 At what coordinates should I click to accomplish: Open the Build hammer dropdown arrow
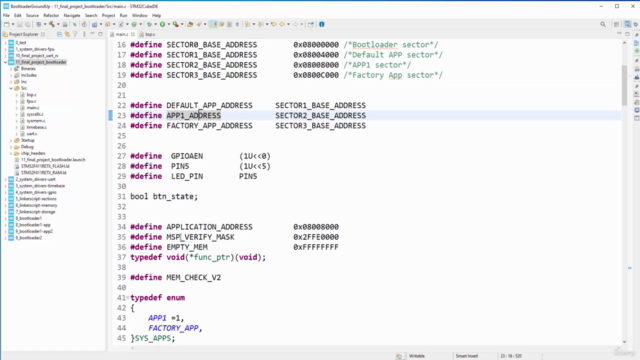pyautogui.click(x=58, y=24)
